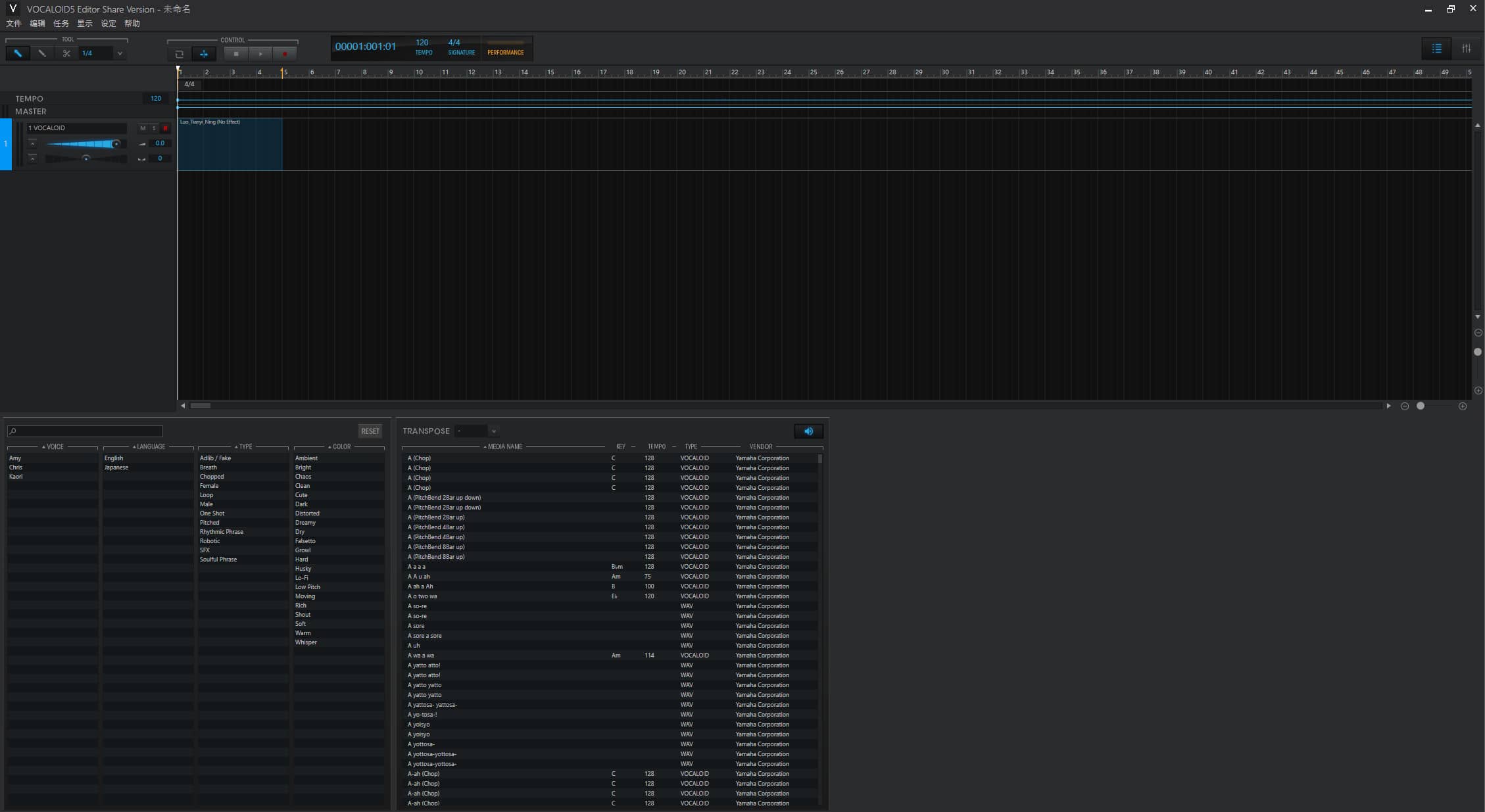The width and height of the screenshot is (1485, 812).
Task: Show the media list panel icon
Action: point(1436,48)
